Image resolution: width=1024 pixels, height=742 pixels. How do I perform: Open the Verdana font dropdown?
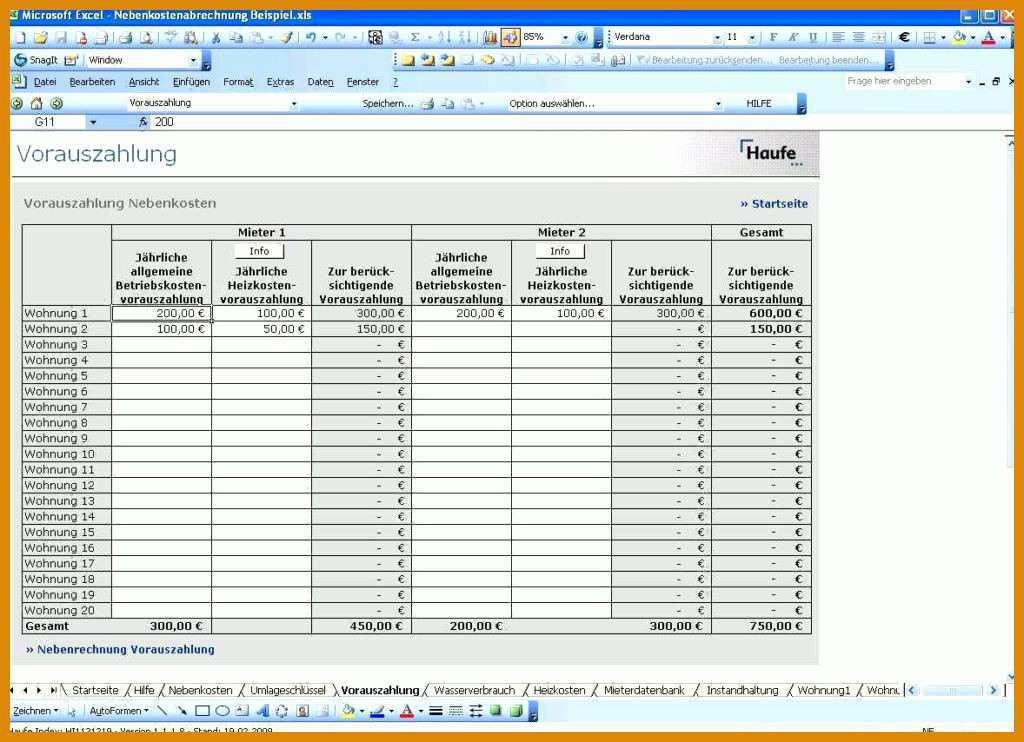coord(717,38)
